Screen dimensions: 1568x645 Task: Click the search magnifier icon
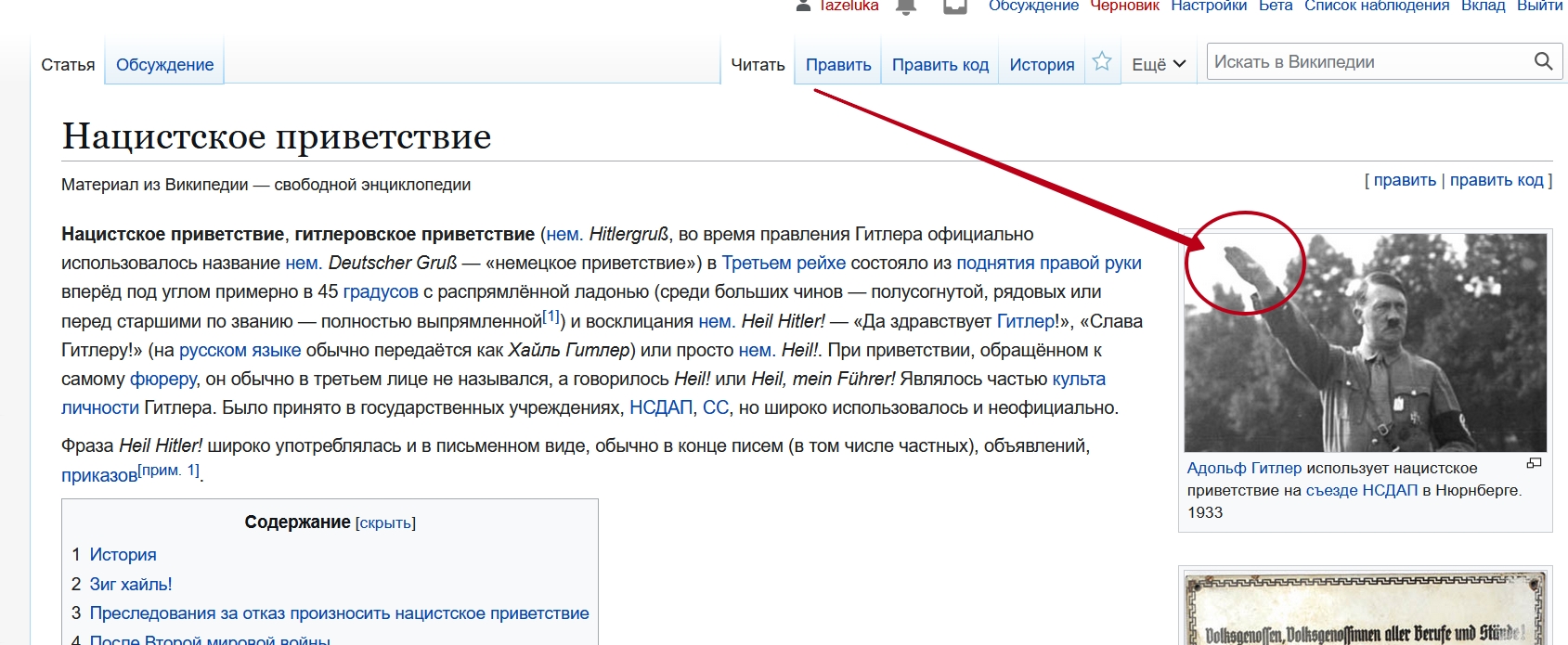tap(1543, 61)
